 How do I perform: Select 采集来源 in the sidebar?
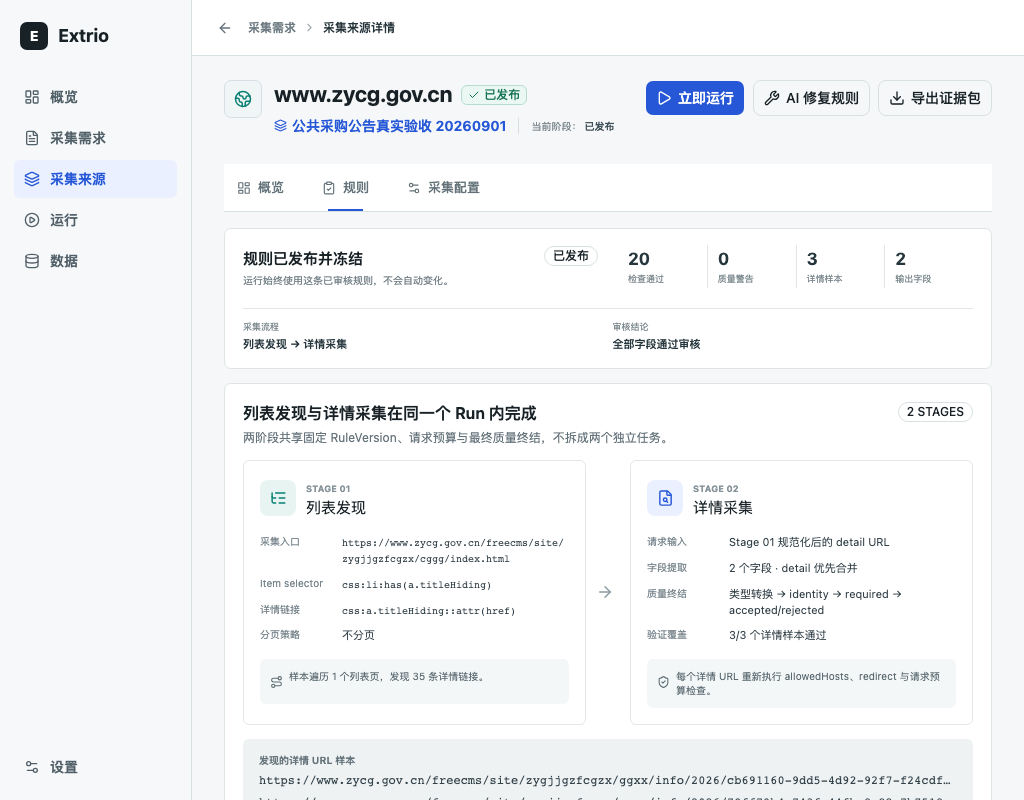tap(95, 179)
